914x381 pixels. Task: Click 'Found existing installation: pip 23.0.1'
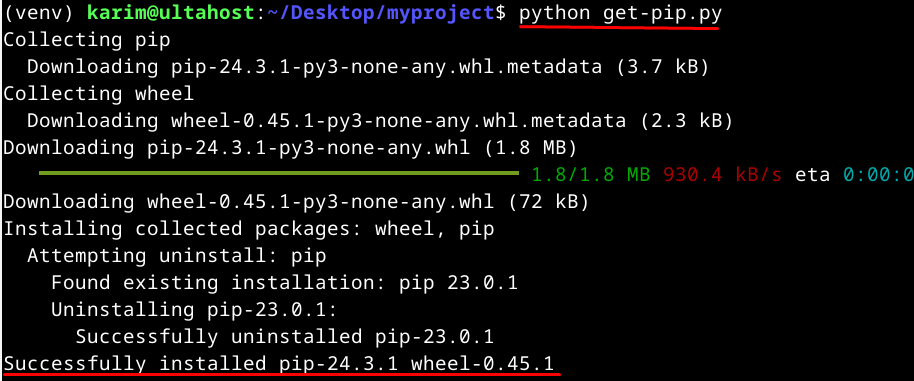284,283
